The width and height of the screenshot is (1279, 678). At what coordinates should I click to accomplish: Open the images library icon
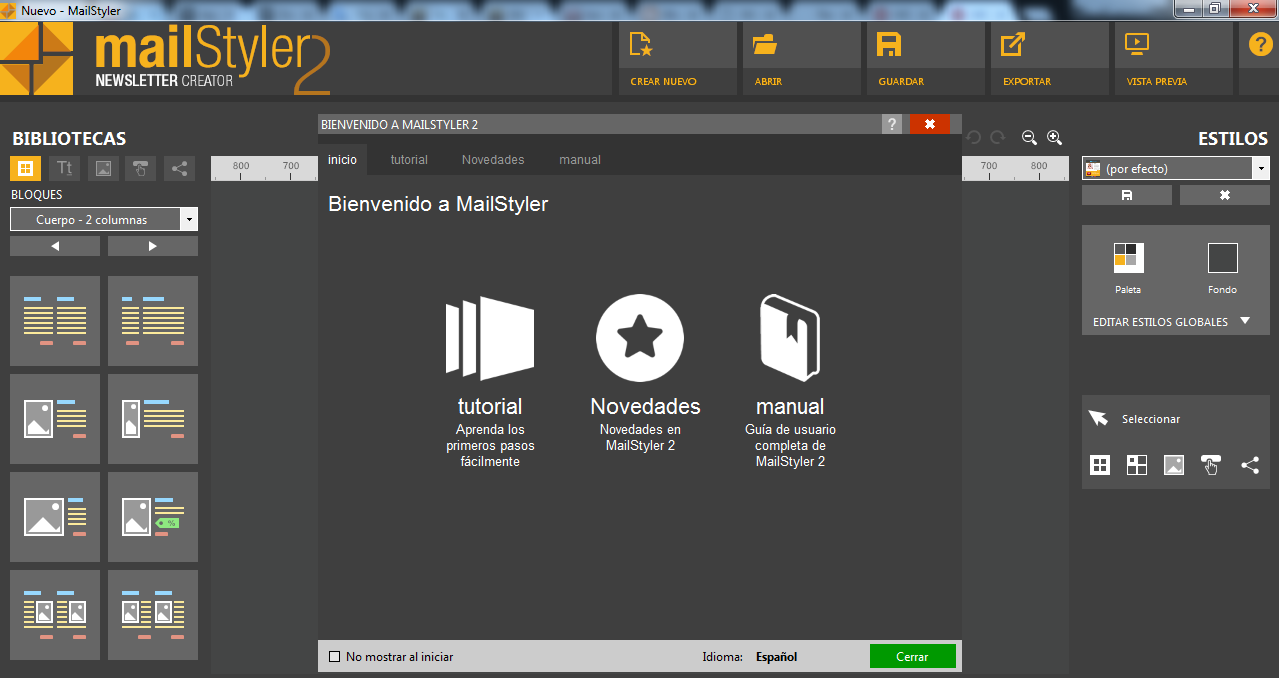click(x=103, y=168)
